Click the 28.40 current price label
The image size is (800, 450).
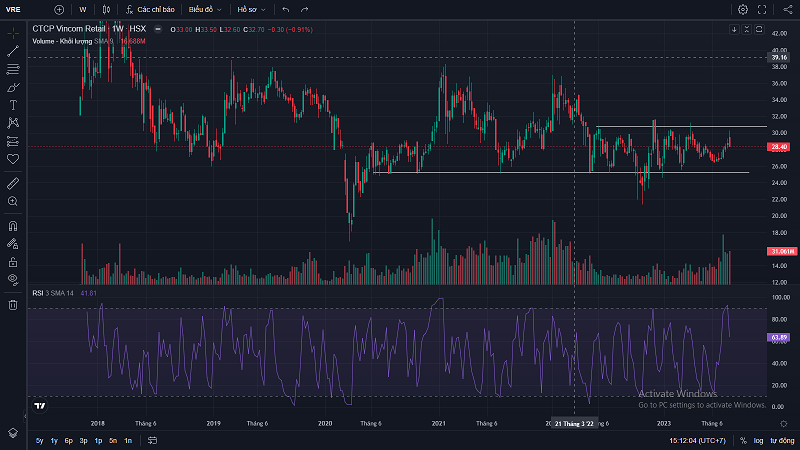pyautogui.click(x=780, y=147)
